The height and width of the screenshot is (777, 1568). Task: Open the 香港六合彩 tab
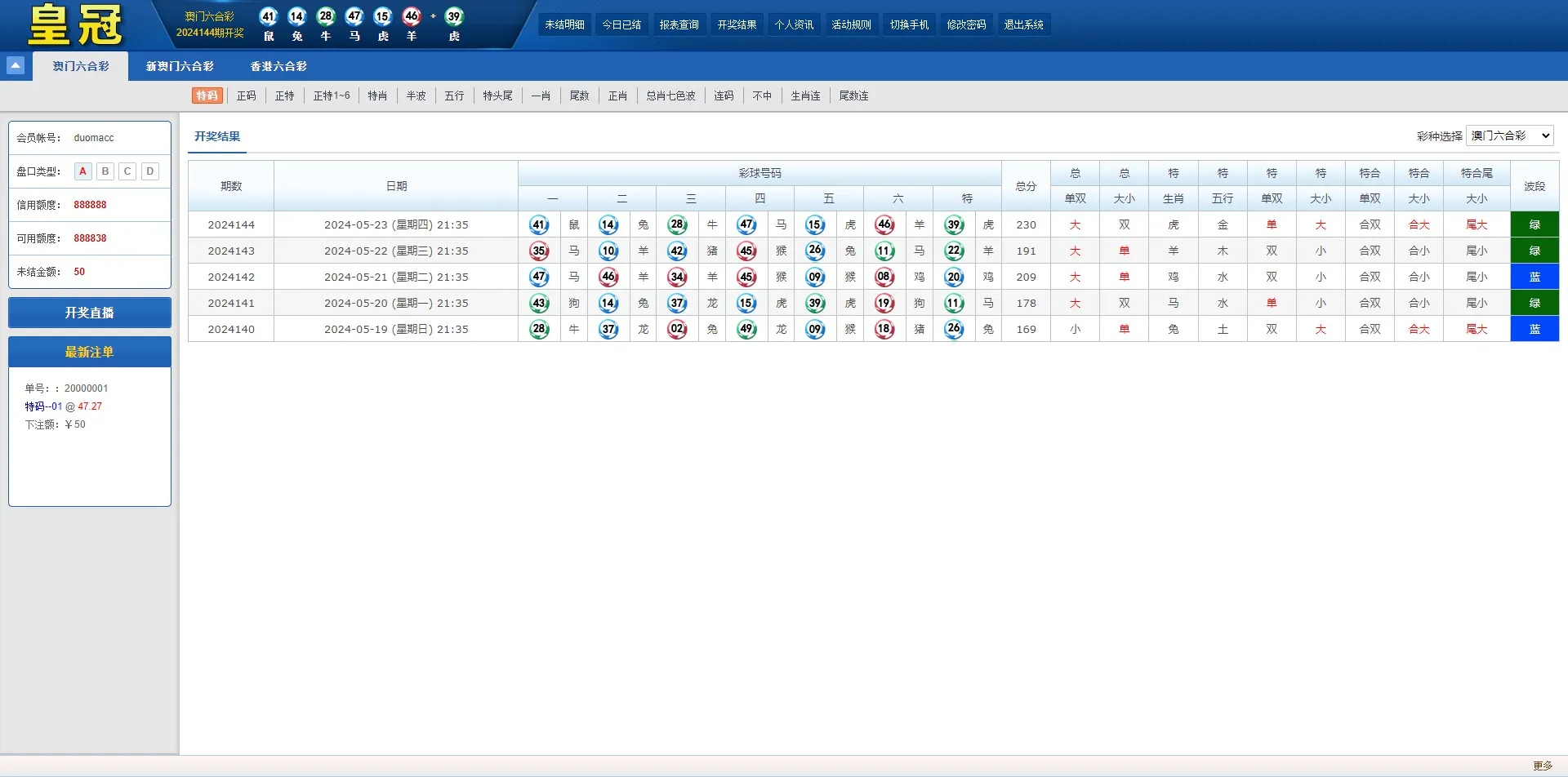point(278,67)
